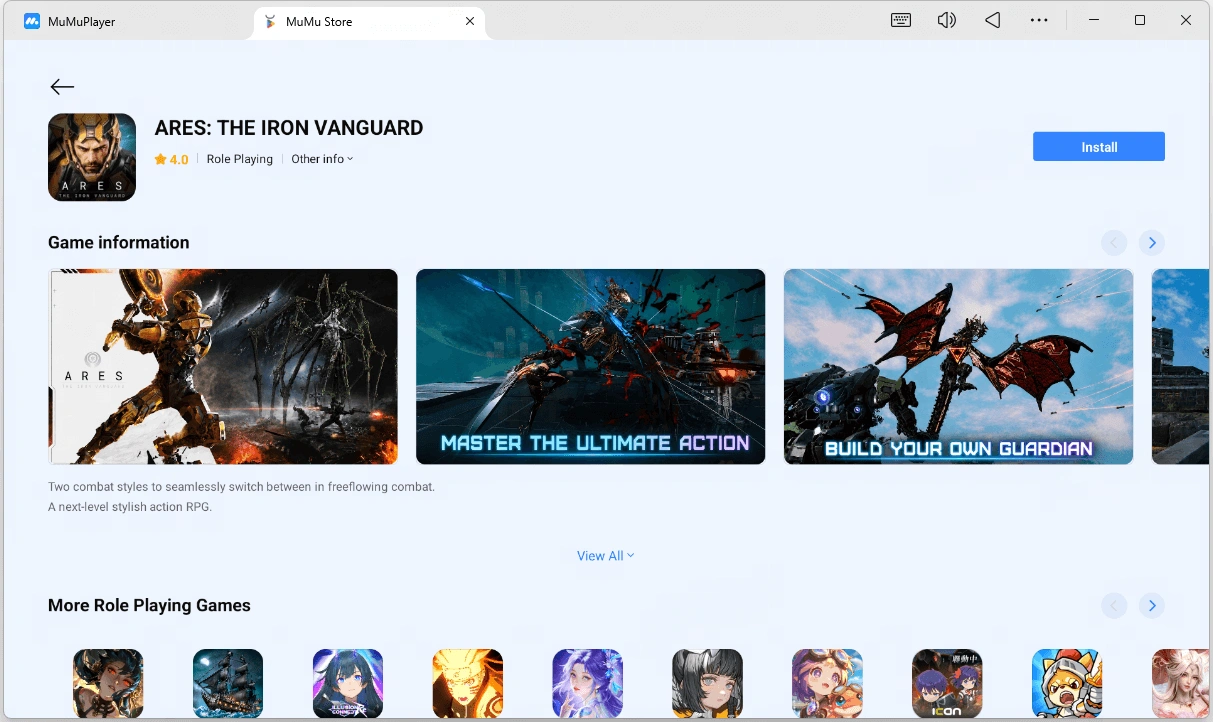Expand the Other info dropdown
This screenshot has height=722, width=1213.
tap(322, 159)
